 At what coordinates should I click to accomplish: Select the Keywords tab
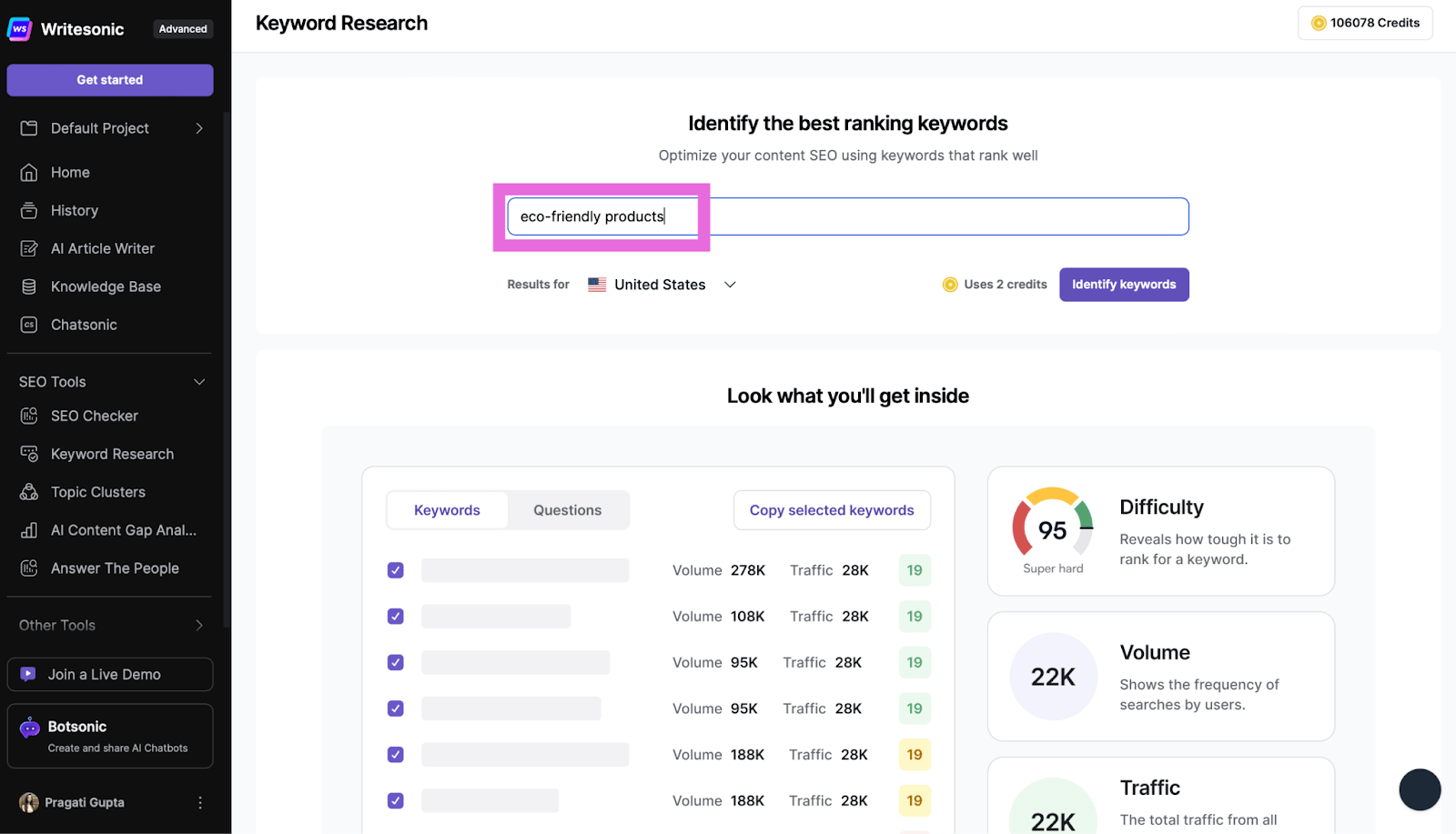point(447,510)
